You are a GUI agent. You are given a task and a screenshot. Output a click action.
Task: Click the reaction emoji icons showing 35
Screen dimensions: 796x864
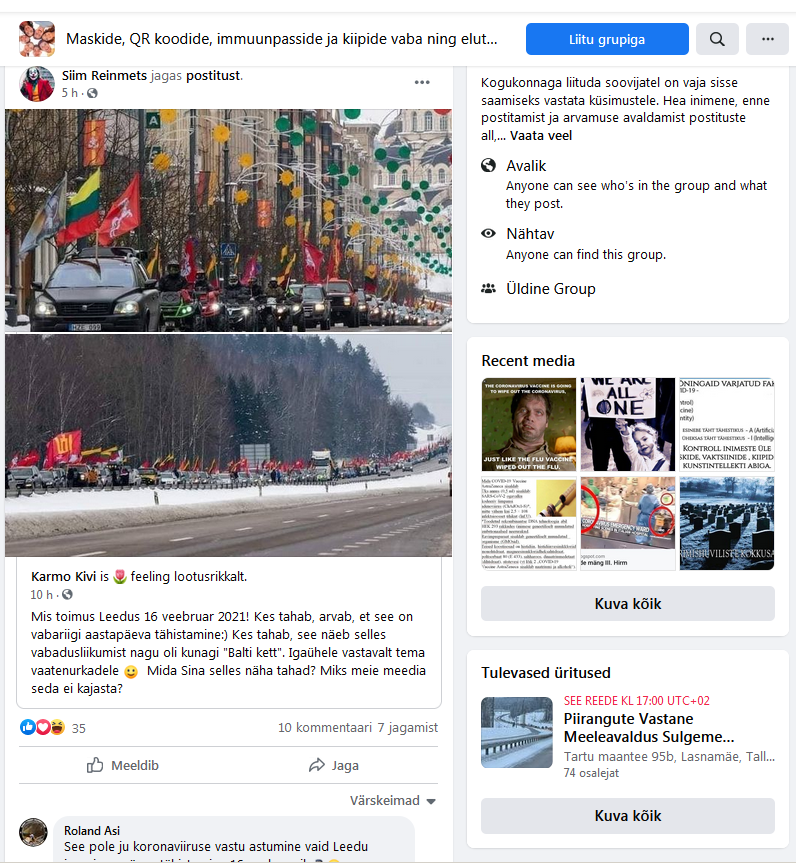43,727
